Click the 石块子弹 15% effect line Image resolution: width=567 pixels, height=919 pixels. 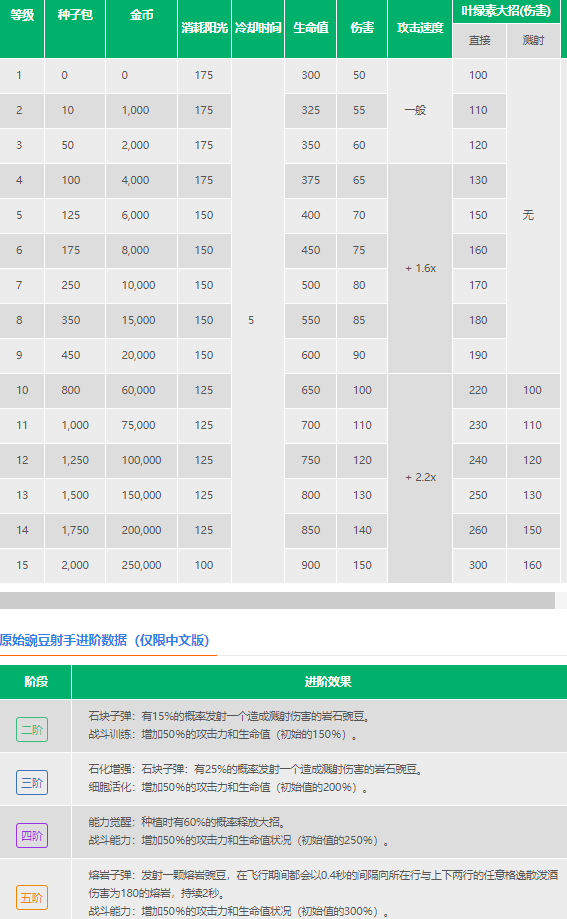point(229,716)
